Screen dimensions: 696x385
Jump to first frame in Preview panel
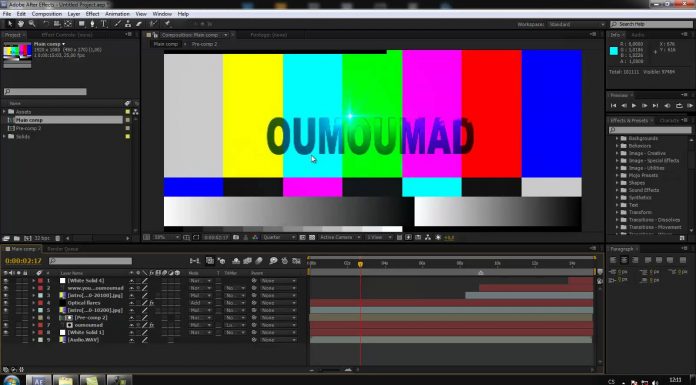point(613,106)
